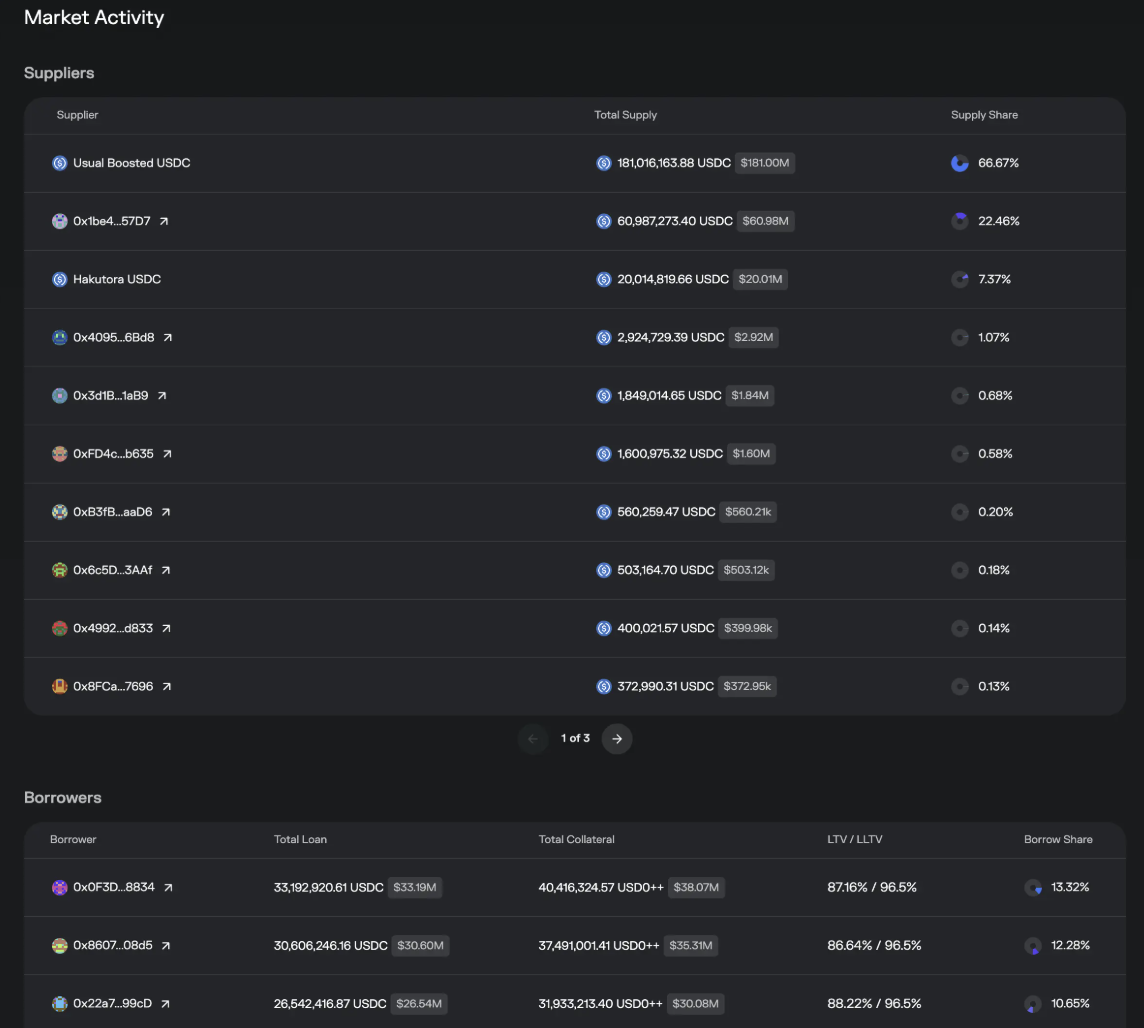
Task: Click the avatar of borrower 0x8607...08d5
Action: [x=60, y=946]
